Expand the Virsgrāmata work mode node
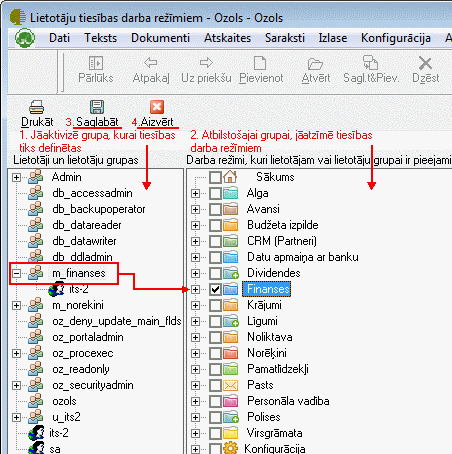Image resolution: width=452 pixels, height=454 pixels. click(196, 433)
